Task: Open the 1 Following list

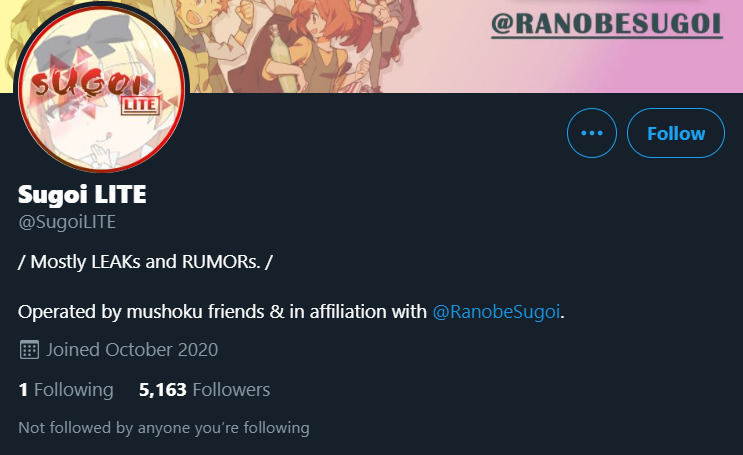Action: [66, 390]
